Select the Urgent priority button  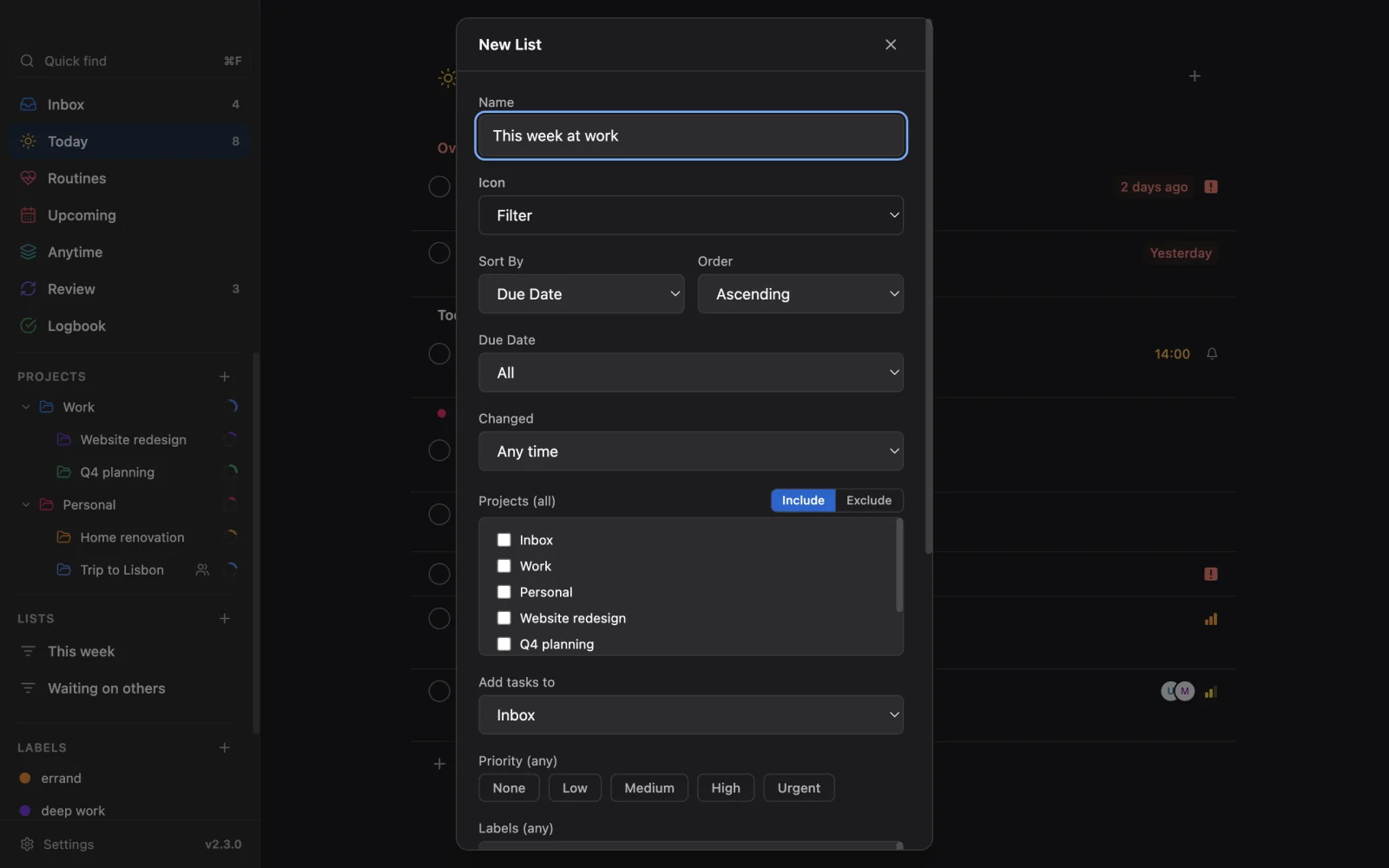(x=799, y=788)
